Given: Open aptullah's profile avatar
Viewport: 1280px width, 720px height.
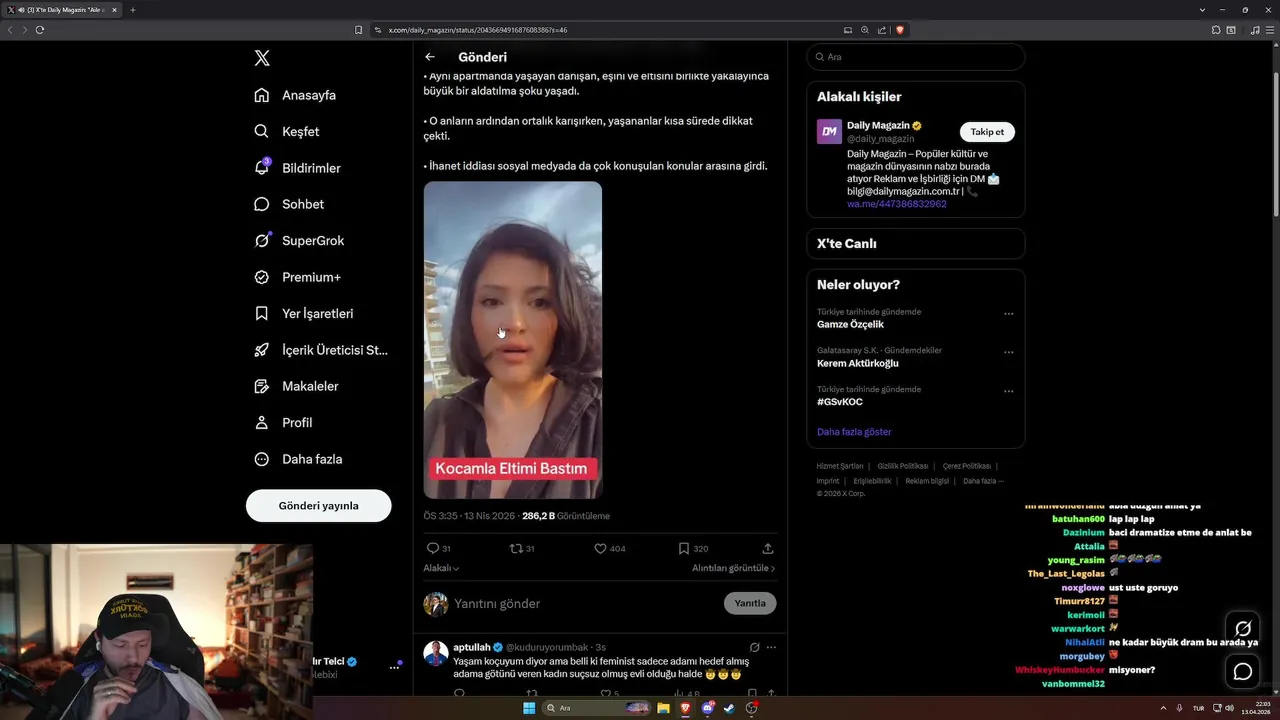Looking at the screenshot, I should [x=435, y=654].
